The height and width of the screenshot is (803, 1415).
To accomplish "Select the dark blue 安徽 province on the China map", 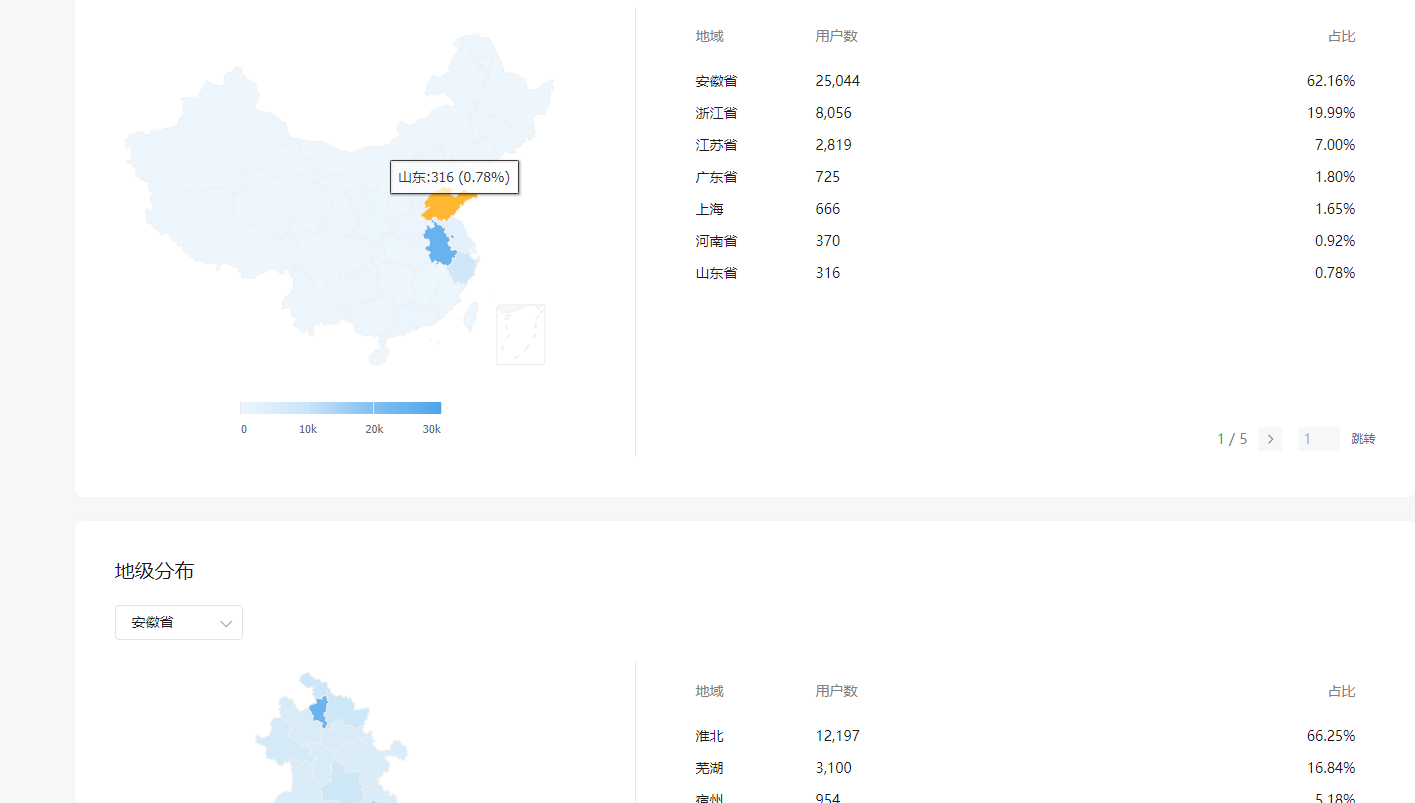I will [x=439, y=244].
